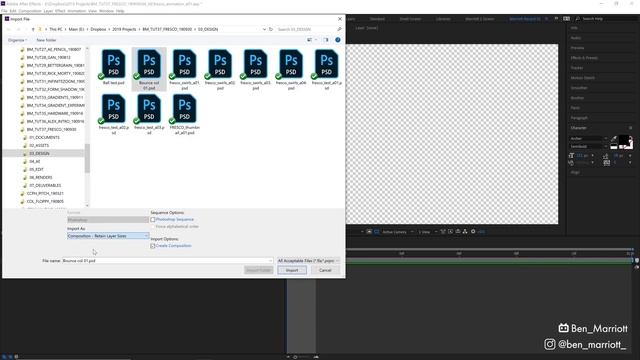Select the 03_DESIGN folder in tree
Image resolution: width=640 pixels, height=360 pixels.
coord(39,153)
